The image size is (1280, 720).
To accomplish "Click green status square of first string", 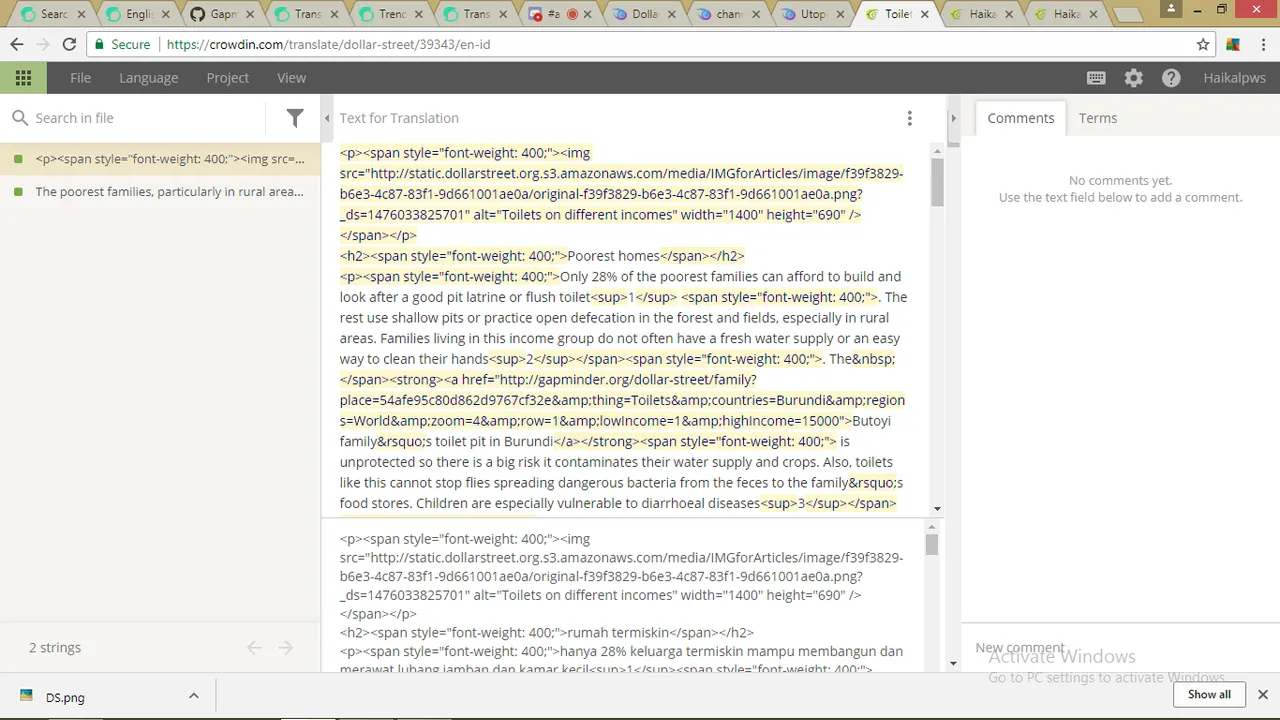I will point(18,159).
